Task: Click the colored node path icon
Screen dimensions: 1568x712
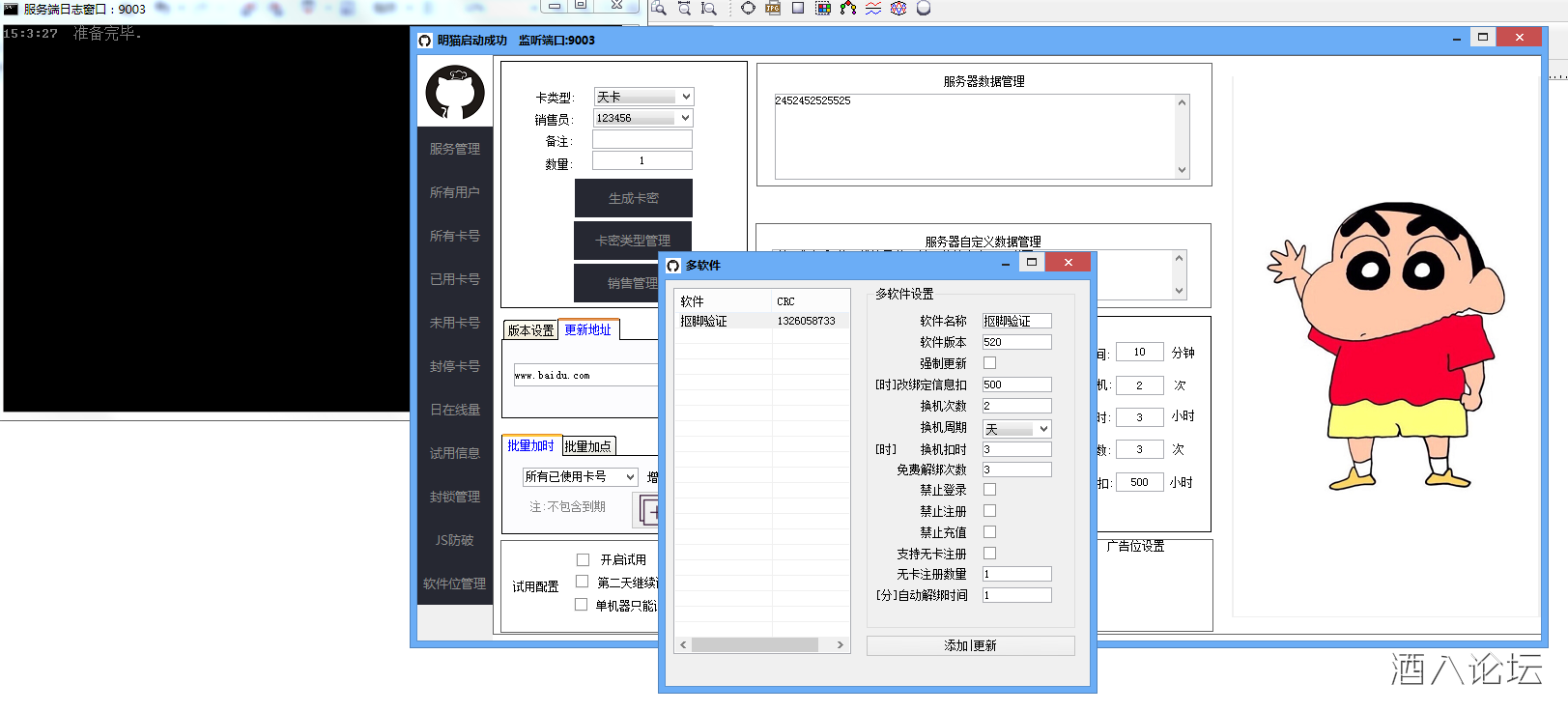Action: pos(848,8)
